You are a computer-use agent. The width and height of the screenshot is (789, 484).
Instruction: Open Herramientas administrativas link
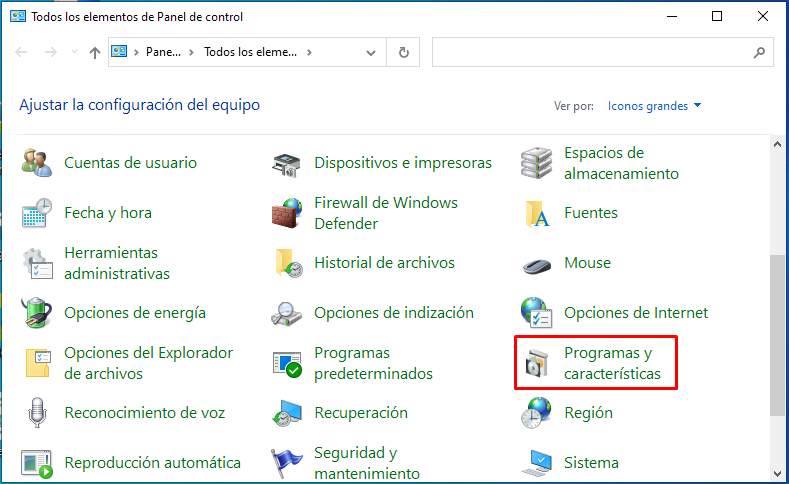click(117, 263)
